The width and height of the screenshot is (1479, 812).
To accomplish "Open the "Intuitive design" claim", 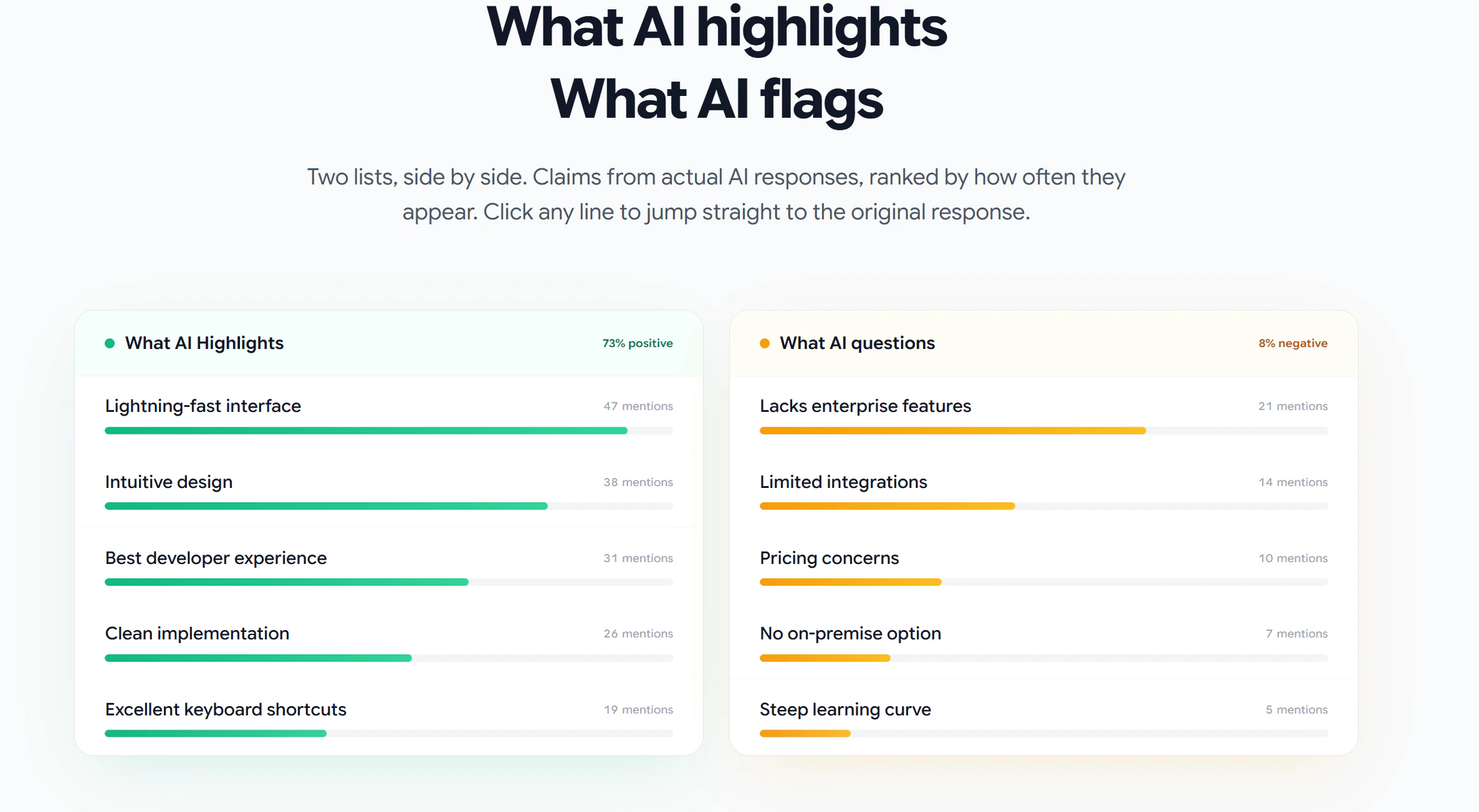I will coord(169,482).
